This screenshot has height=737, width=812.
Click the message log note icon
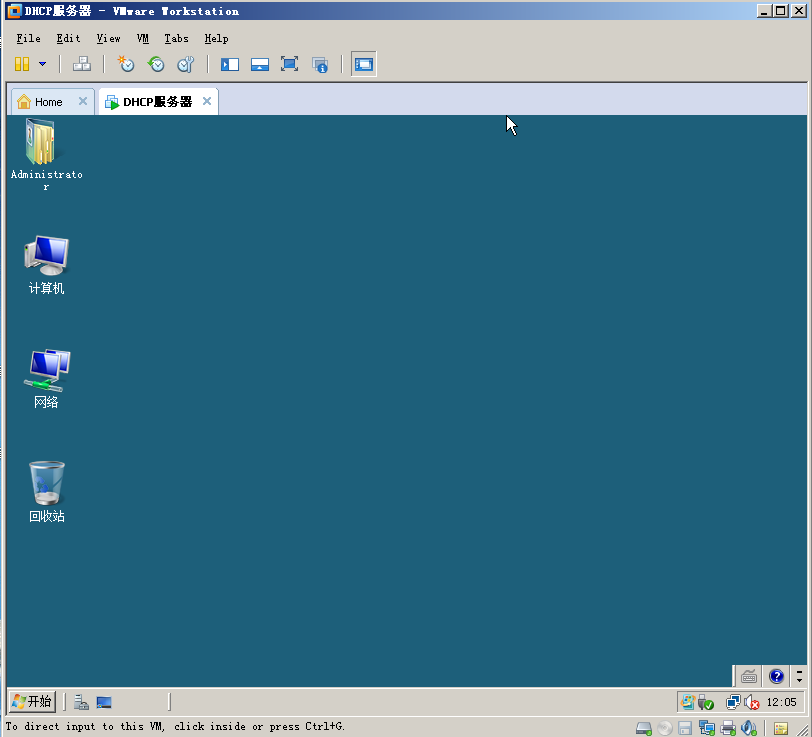point(780,729)
